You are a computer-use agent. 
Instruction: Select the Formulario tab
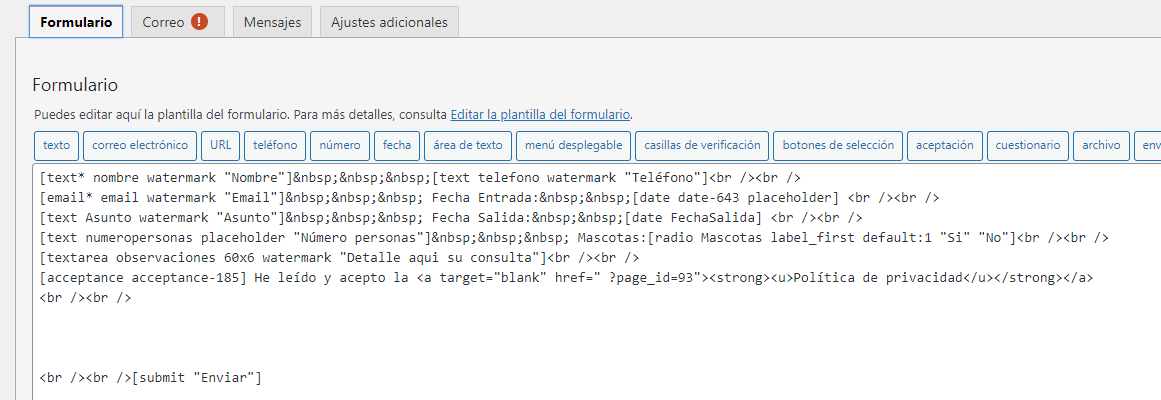click(x=76, y=22)
